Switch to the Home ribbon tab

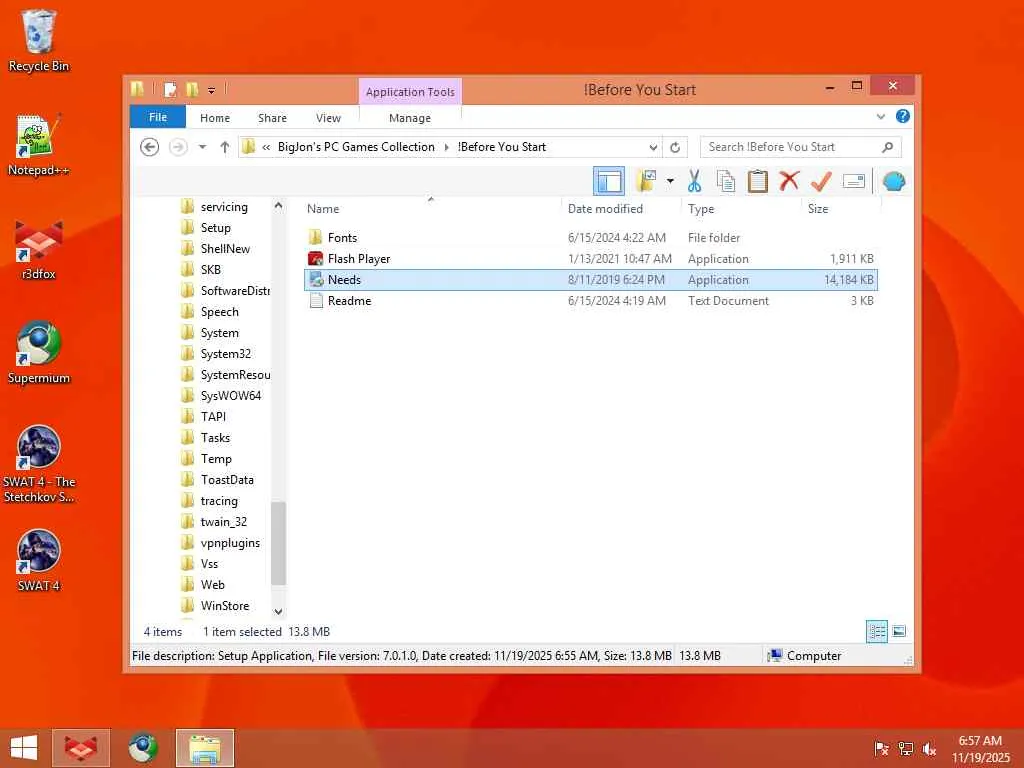215,118
